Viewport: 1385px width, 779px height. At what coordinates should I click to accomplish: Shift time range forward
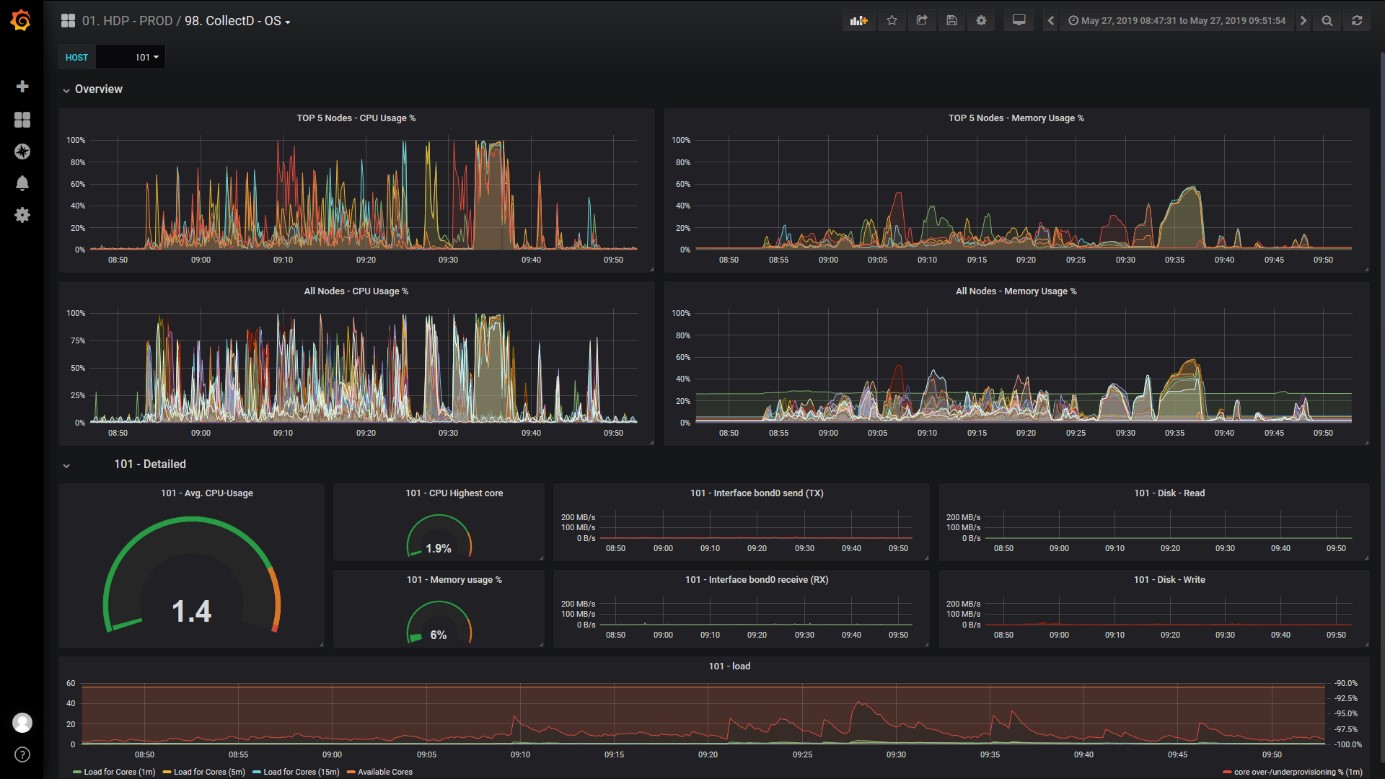click(x=1303, y=20)
